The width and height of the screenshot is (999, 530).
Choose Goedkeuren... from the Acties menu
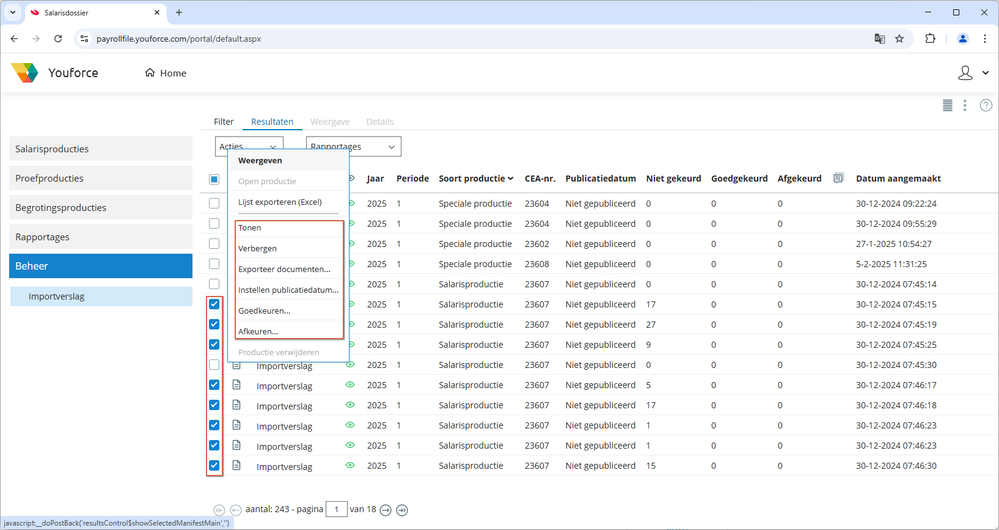[264, 310]
